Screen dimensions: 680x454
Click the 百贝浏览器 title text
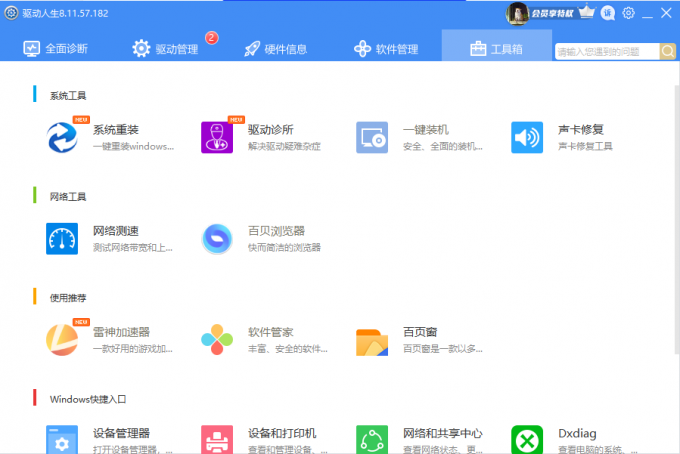tap(276, 231)
